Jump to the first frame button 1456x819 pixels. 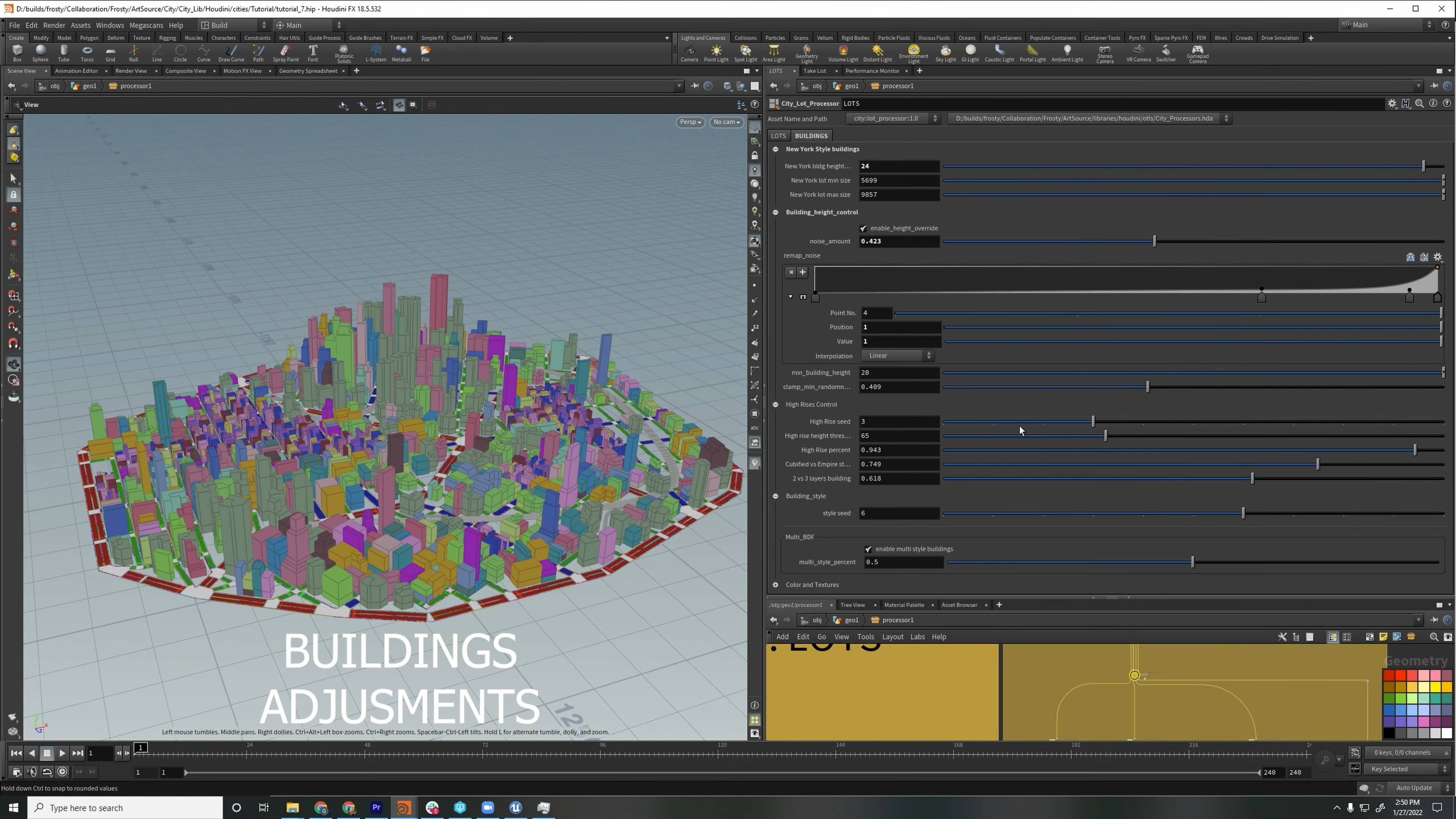[x=16, y=753]
